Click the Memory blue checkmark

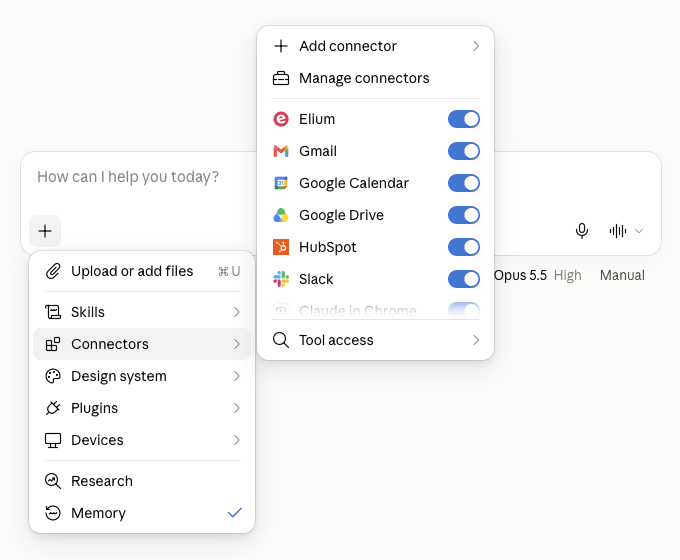[235, 513]
